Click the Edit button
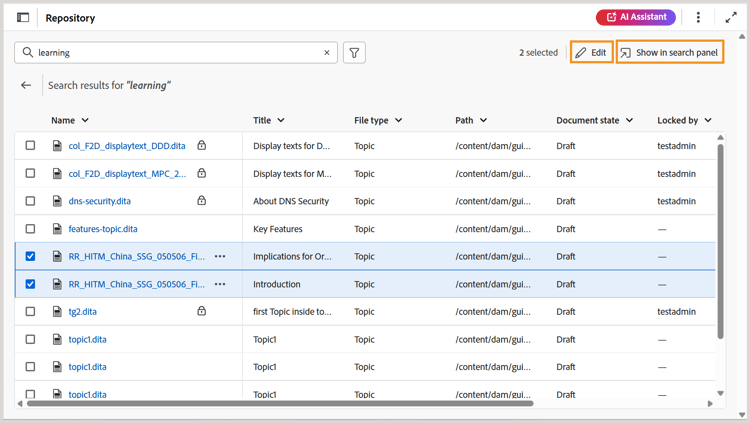The image size is (750, 423). click(x=591, y=53)
